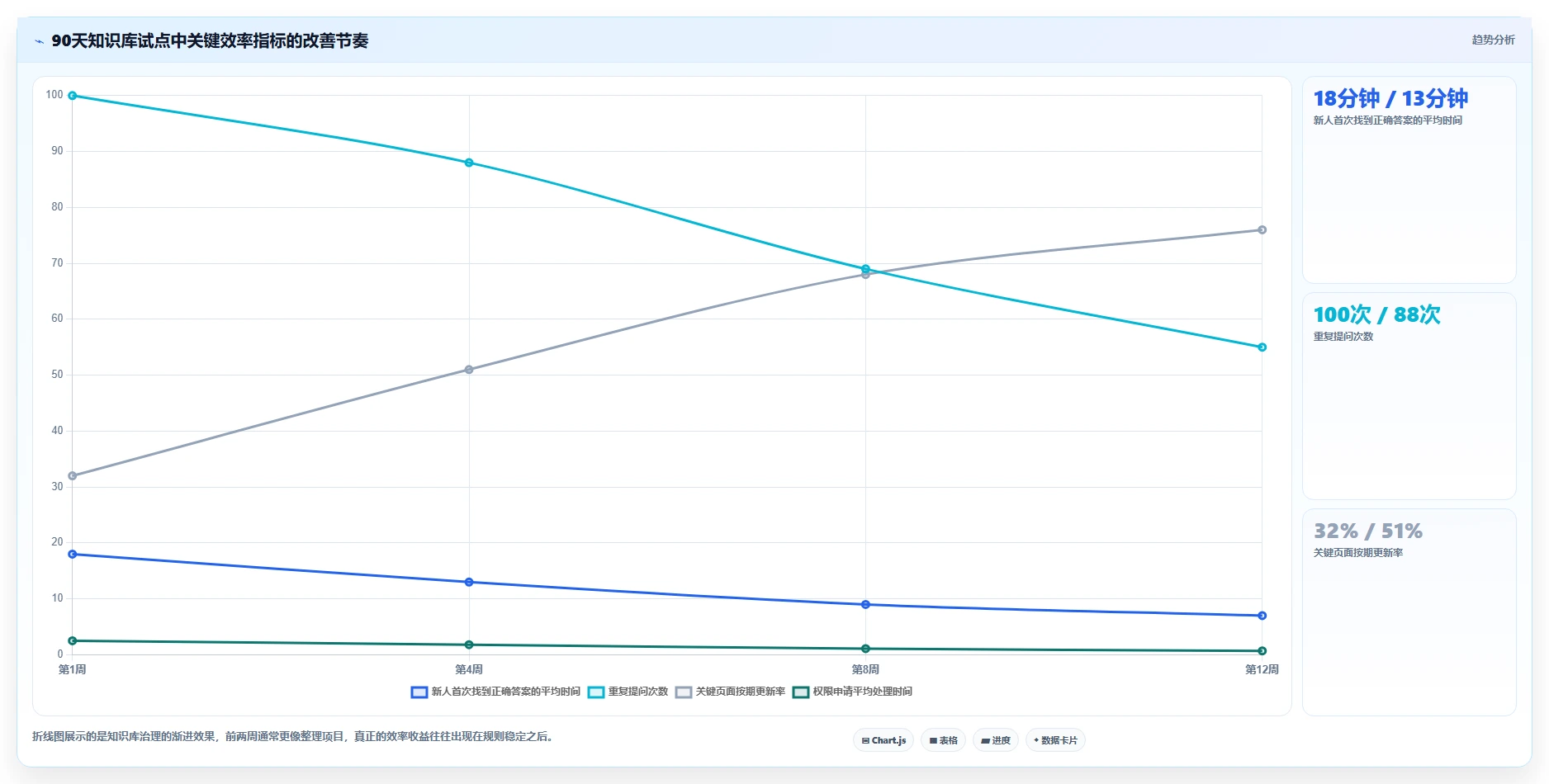Viewport: 1549px width, 784px height.
Task: Toggle the cyan 重复提问次数 legend swatch
Action: [x=596, y=692]
